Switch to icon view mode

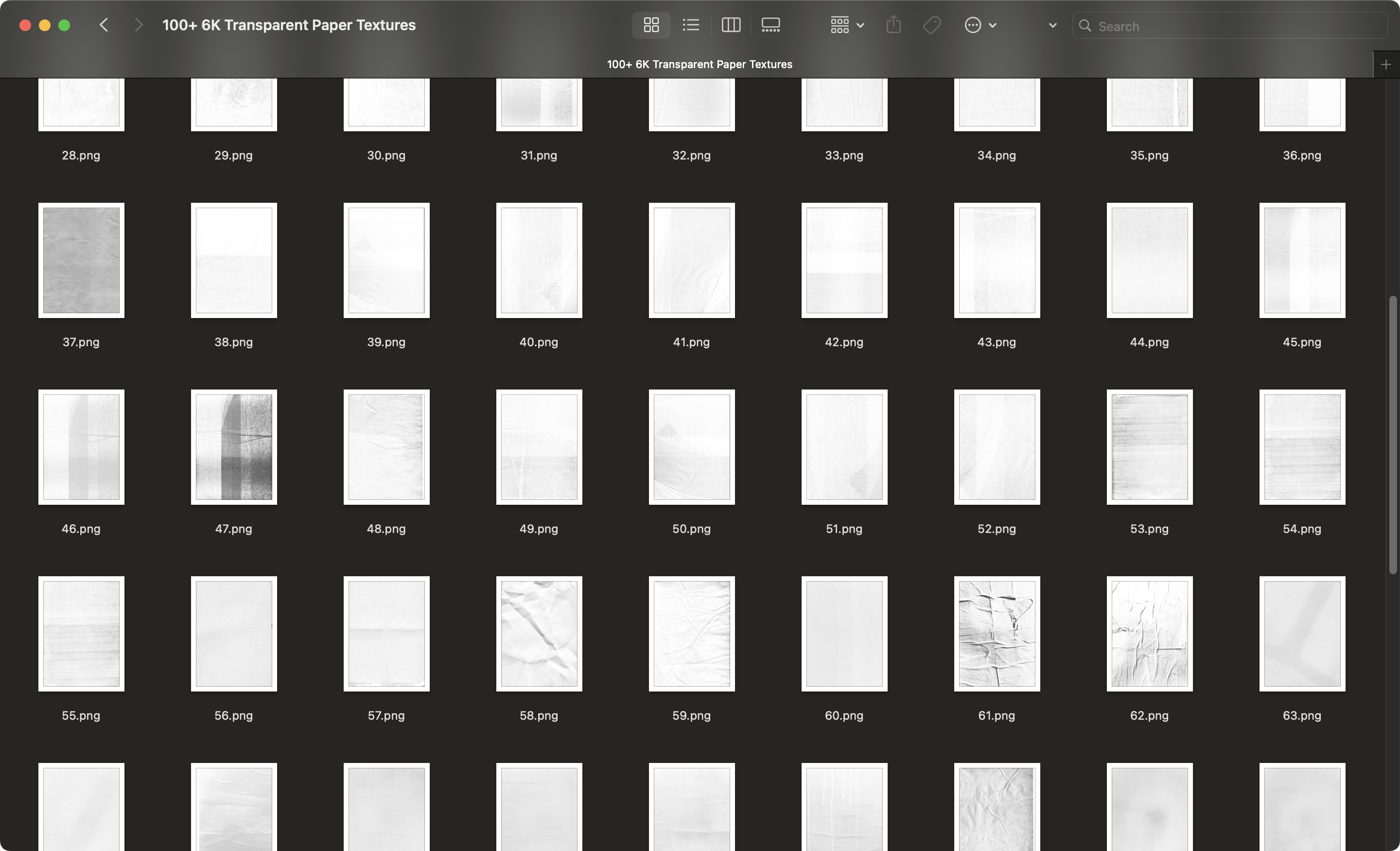(651, 25)
